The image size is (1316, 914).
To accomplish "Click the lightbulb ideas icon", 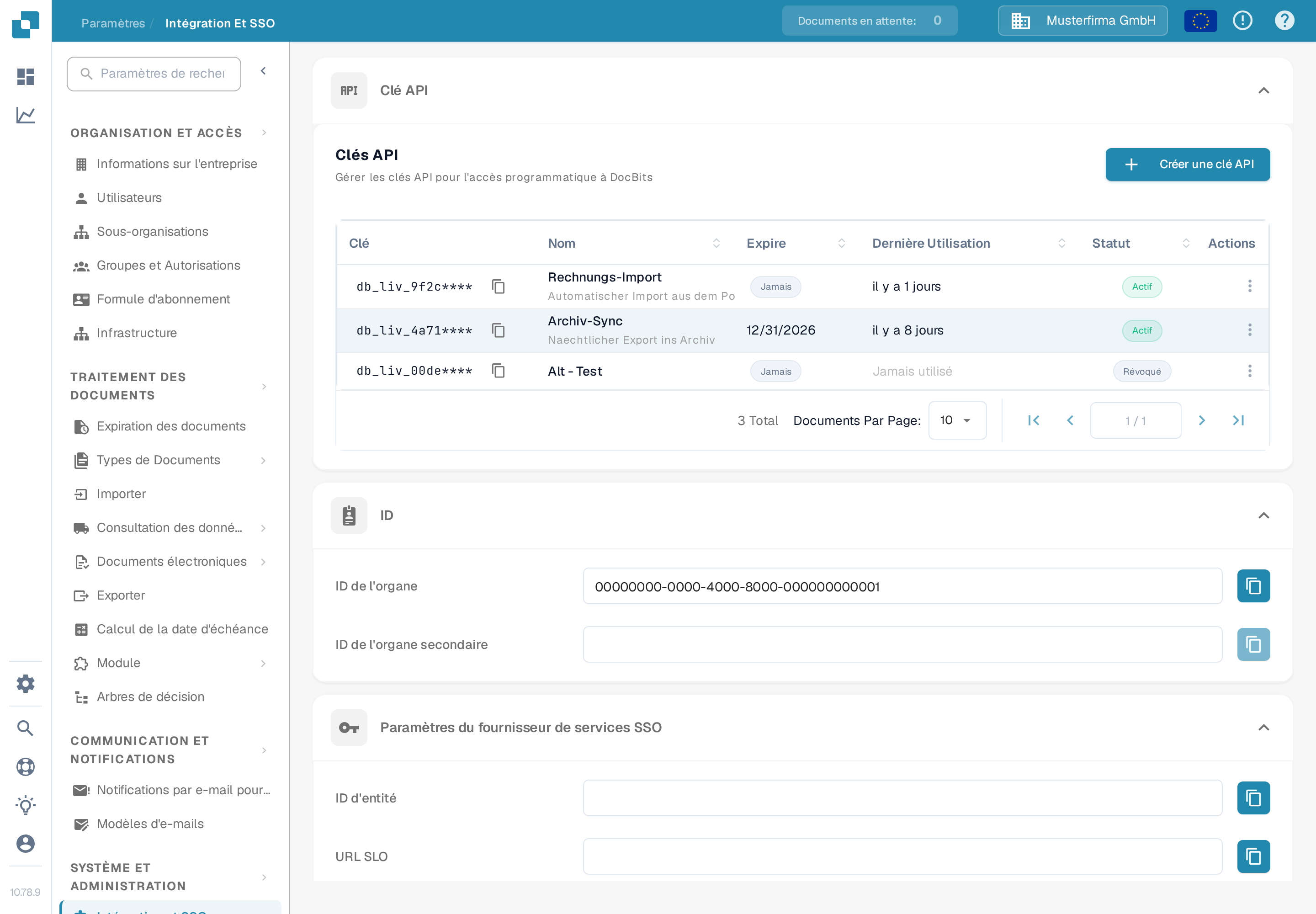I will (25, 805).
